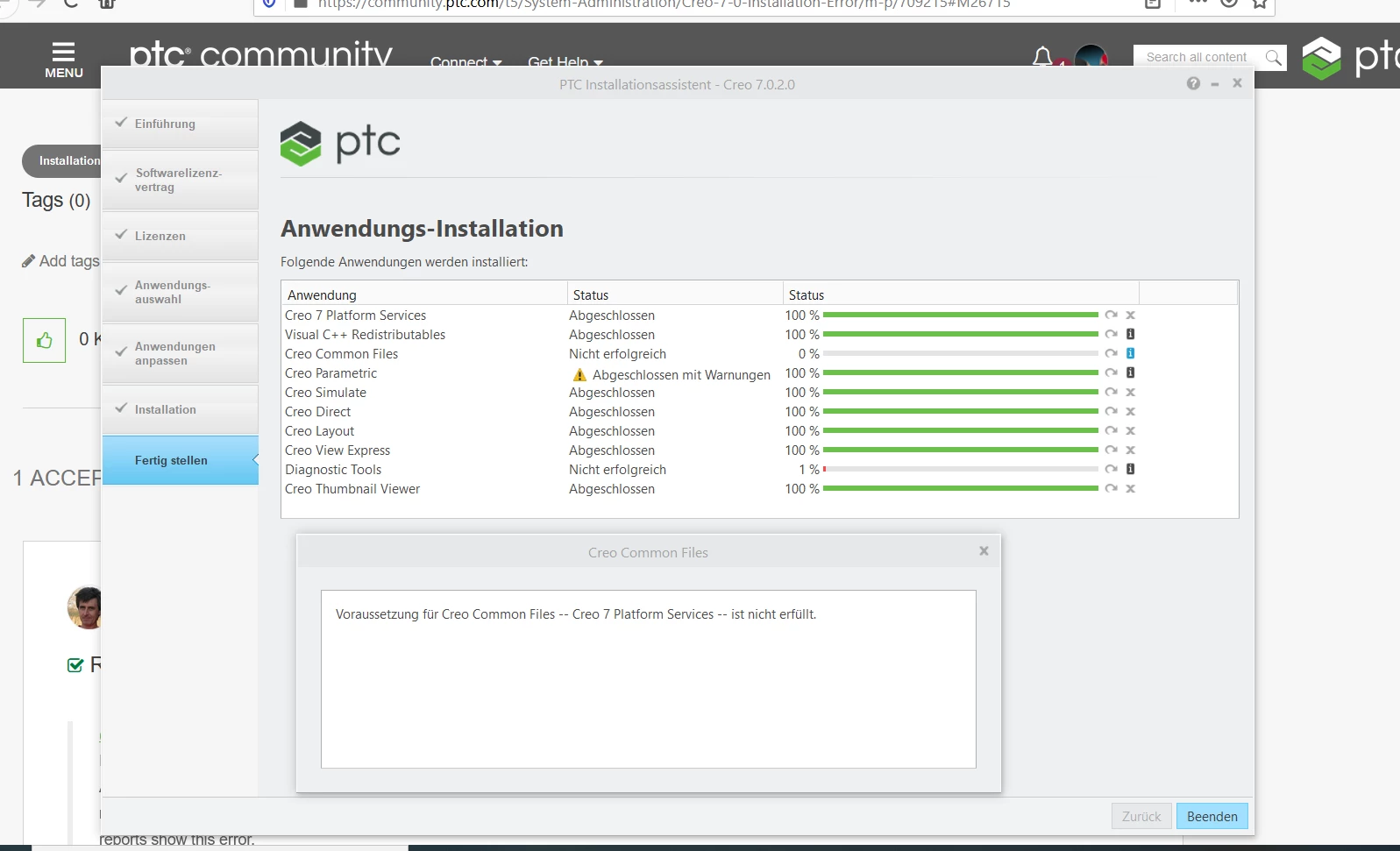This screenshot has width=1400, height=851.
Task: Click search magnifier in community search box
Action: [x=1273, y=57]
